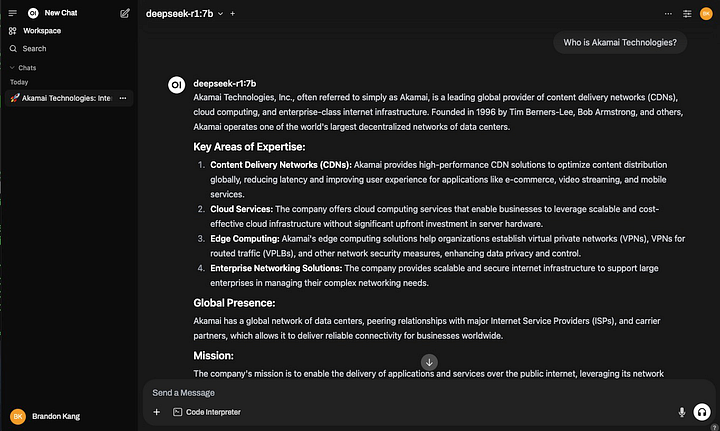
Task: Open the BK user avatar menu
Action: coord(706,14)
